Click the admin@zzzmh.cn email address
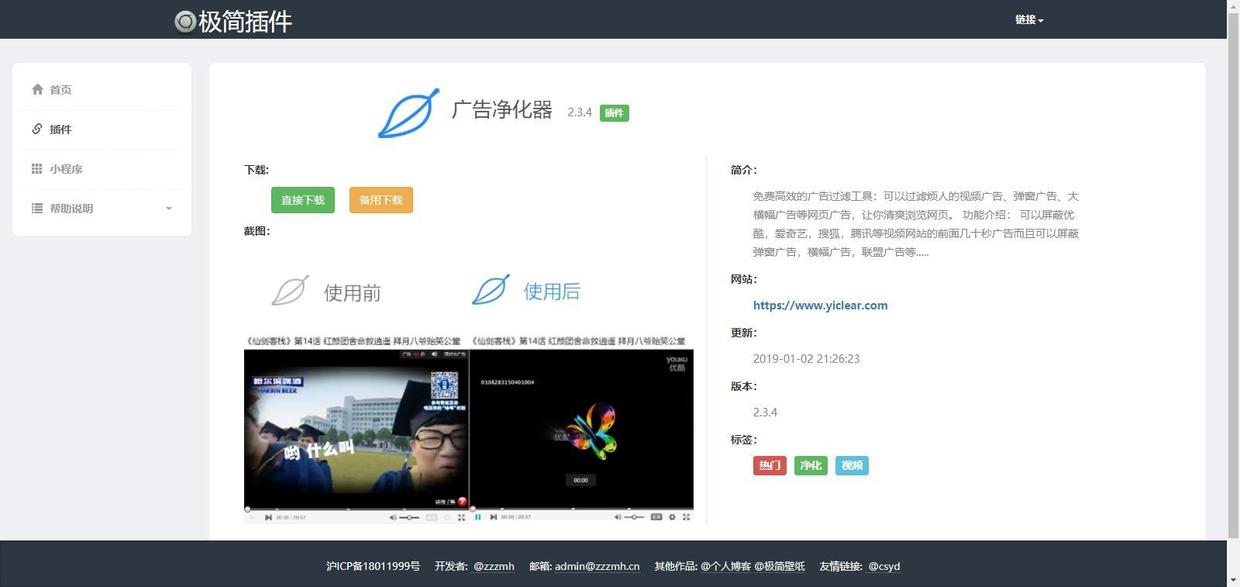This screenshot has height=587, width=1240. click(x=597, y=566)
